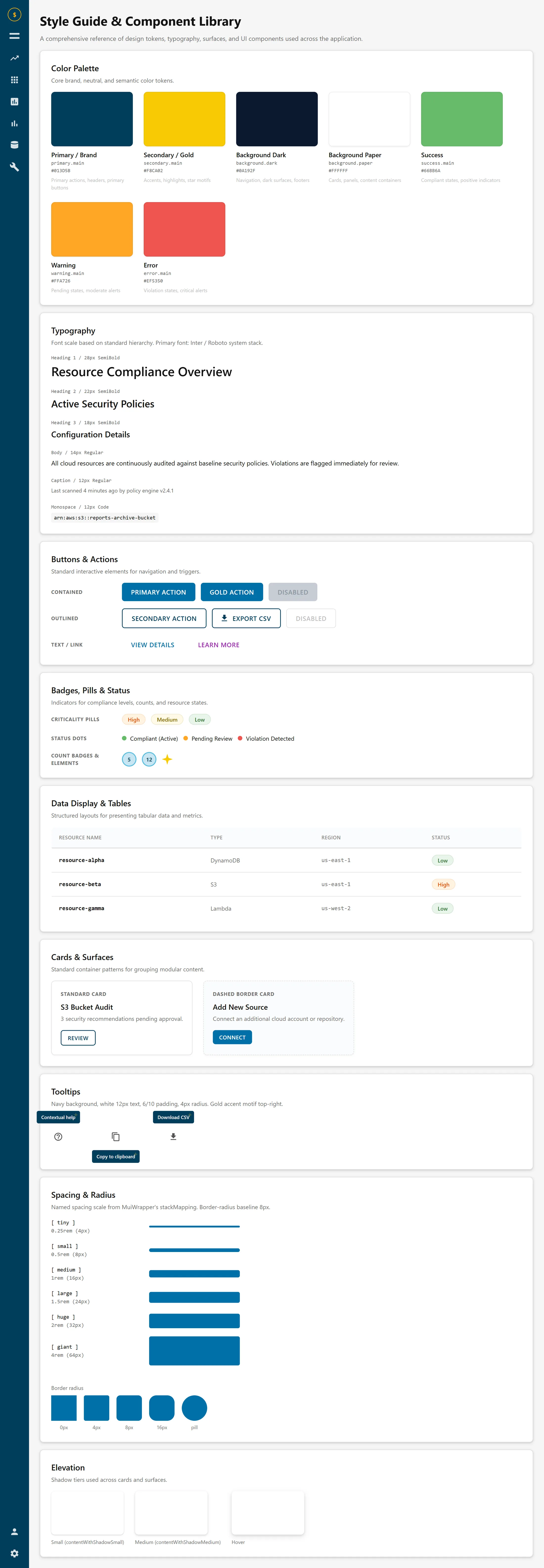Select the Primary / Brand color swatch
The image size is (544, 1568).
[92, 119]
